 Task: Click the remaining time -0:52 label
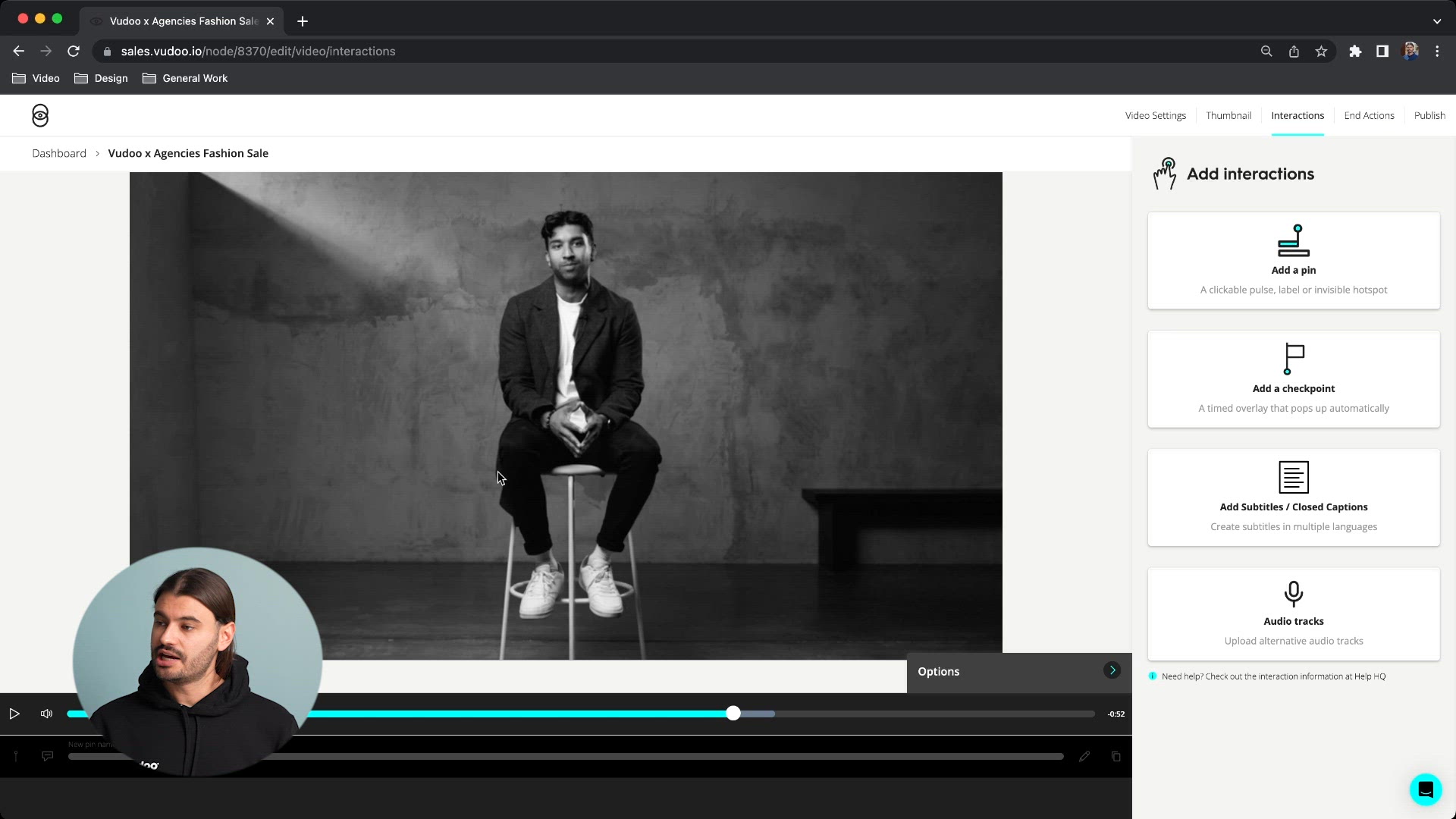[1116, 714]
